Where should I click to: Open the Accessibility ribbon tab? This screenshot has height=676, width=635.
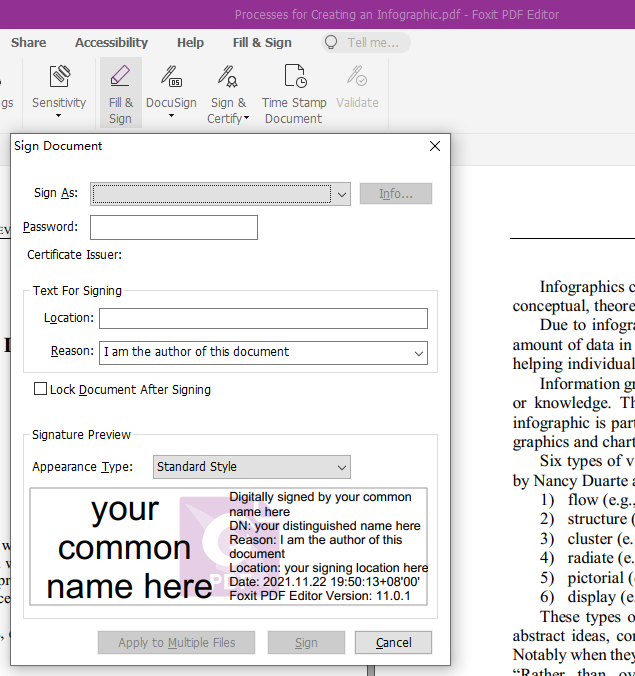pos(111,43)
